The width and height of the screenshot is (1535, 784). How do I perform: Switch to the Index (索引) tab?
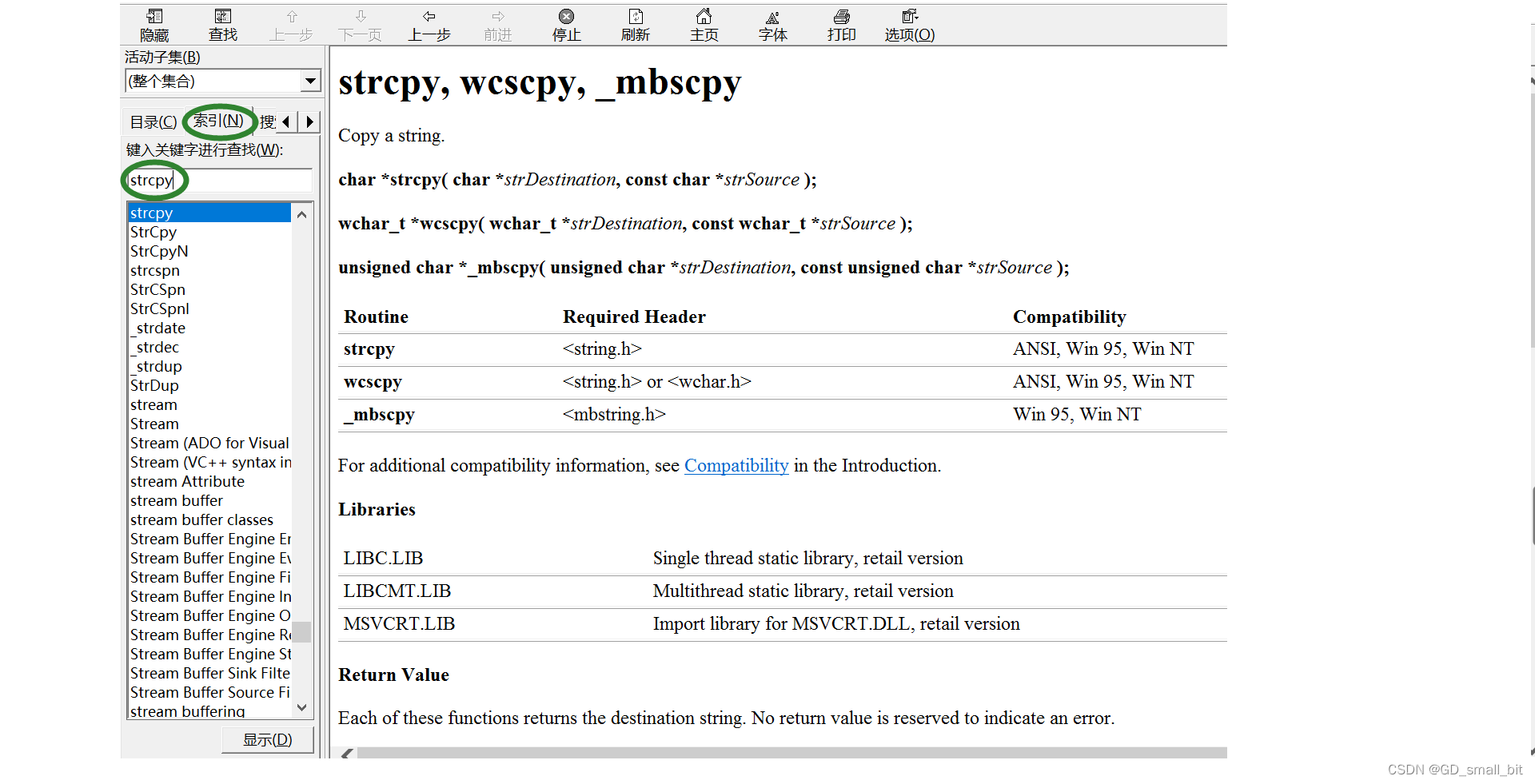click(218, 121)
